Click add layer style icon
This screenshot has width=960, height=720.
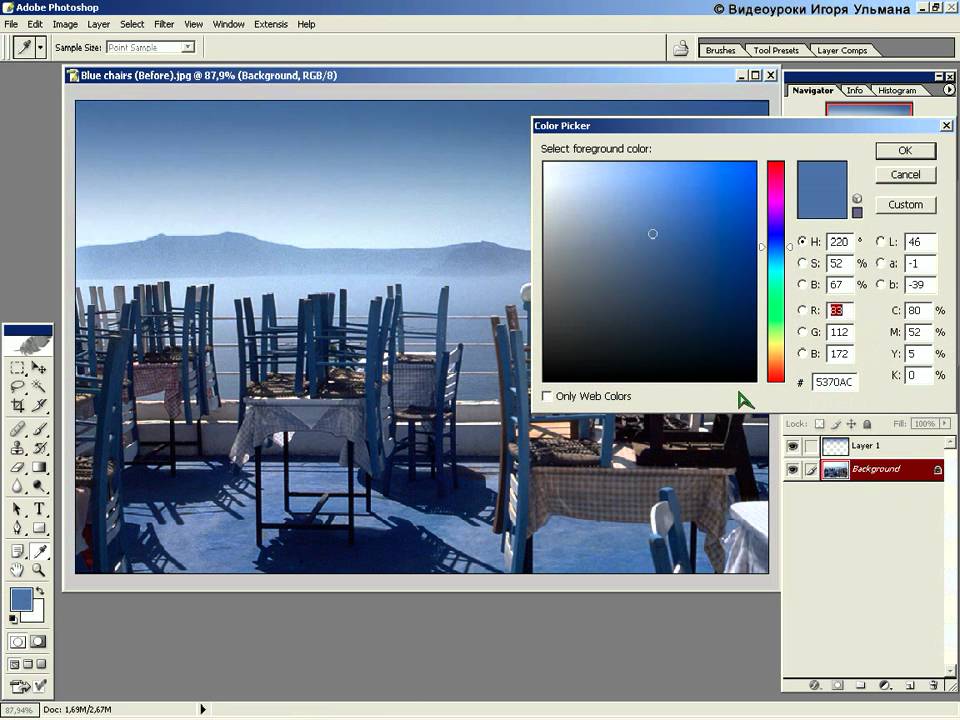(814, 686)
